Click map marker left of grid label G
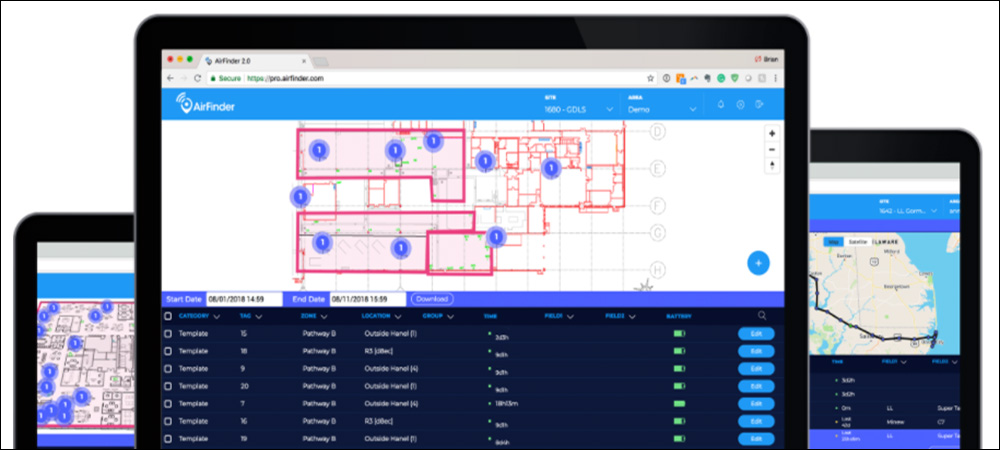This screenshot has height=450, width=1000. [496, 237]
